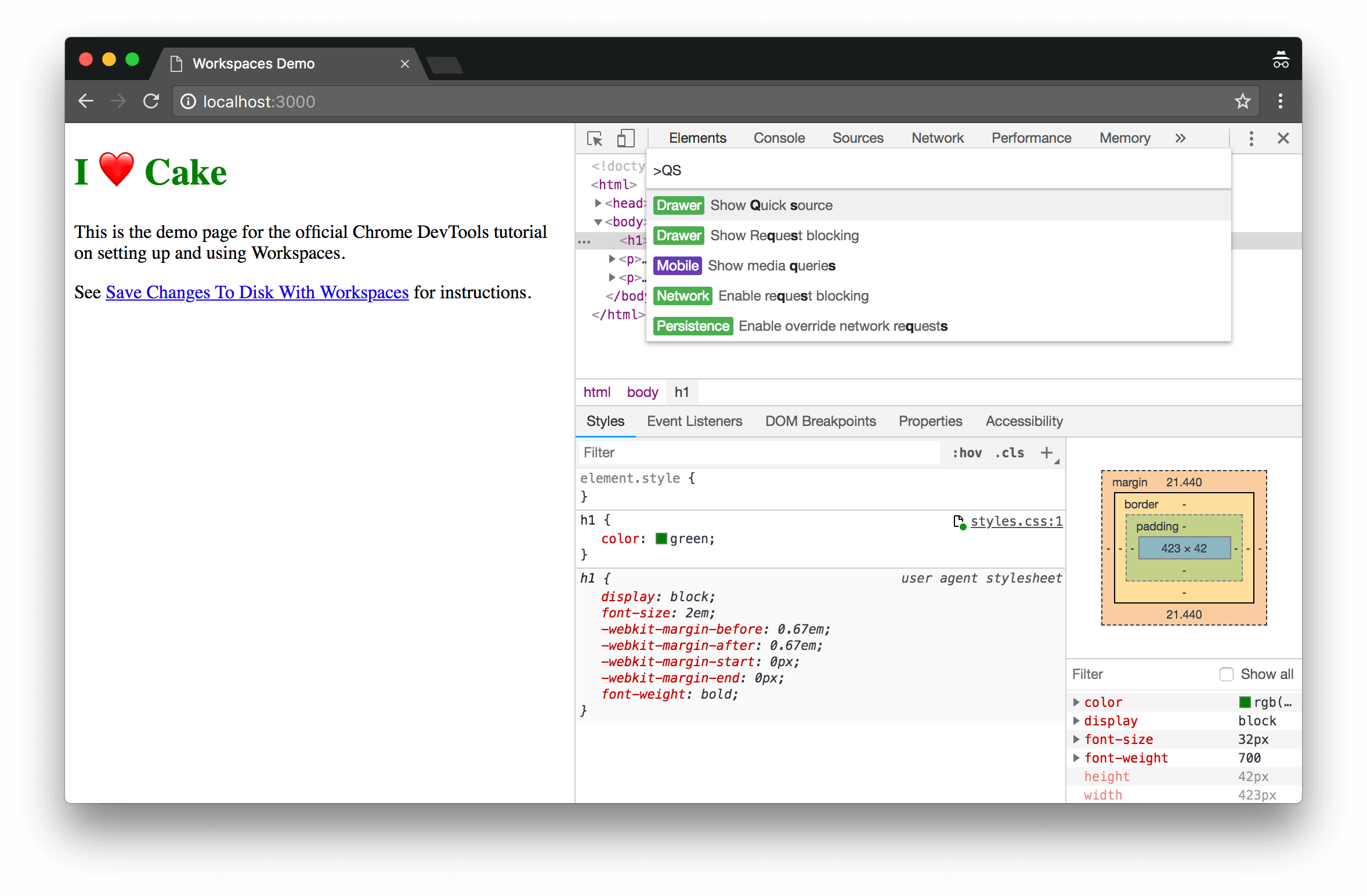Select Show Quick source command
This screenshot has width=1367, height=896.
[x=938, y=205]
